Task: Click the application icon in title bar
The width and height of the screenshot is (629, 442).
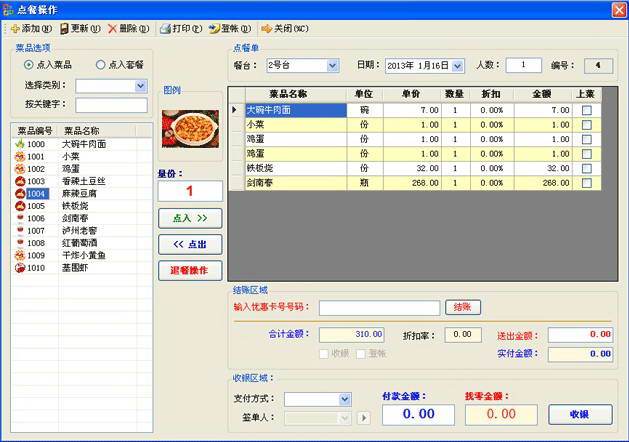Action: click(x=8, y=10)
